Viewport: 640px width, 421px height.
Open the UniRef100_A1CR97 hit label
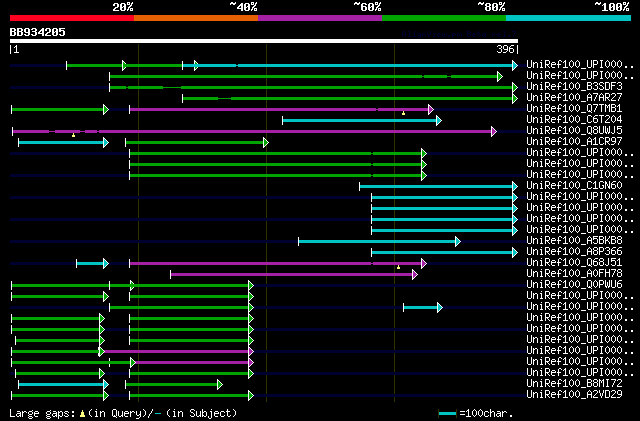click(574, 141)
